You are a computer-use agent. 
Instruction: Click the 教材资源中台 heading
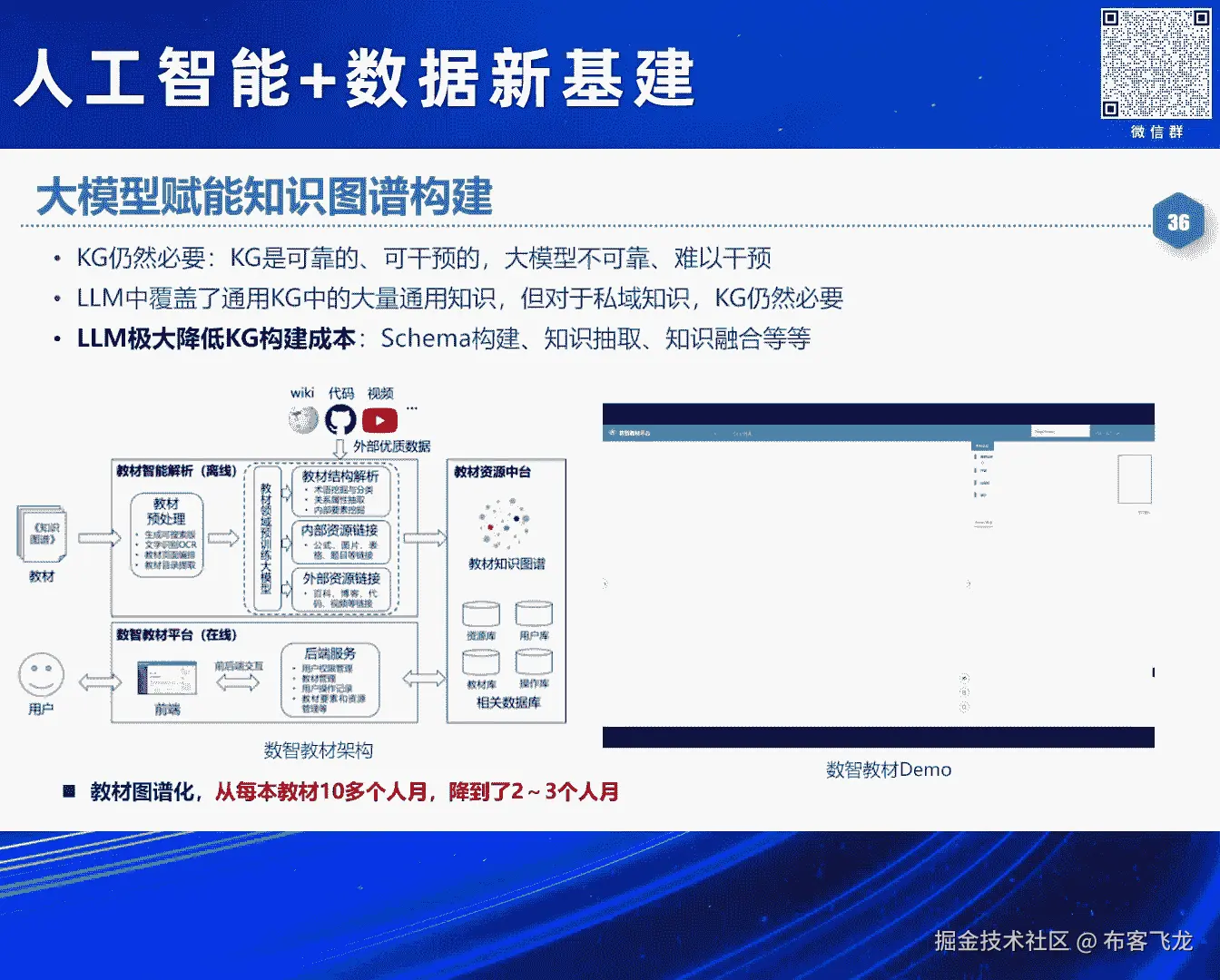pos(492,472)
